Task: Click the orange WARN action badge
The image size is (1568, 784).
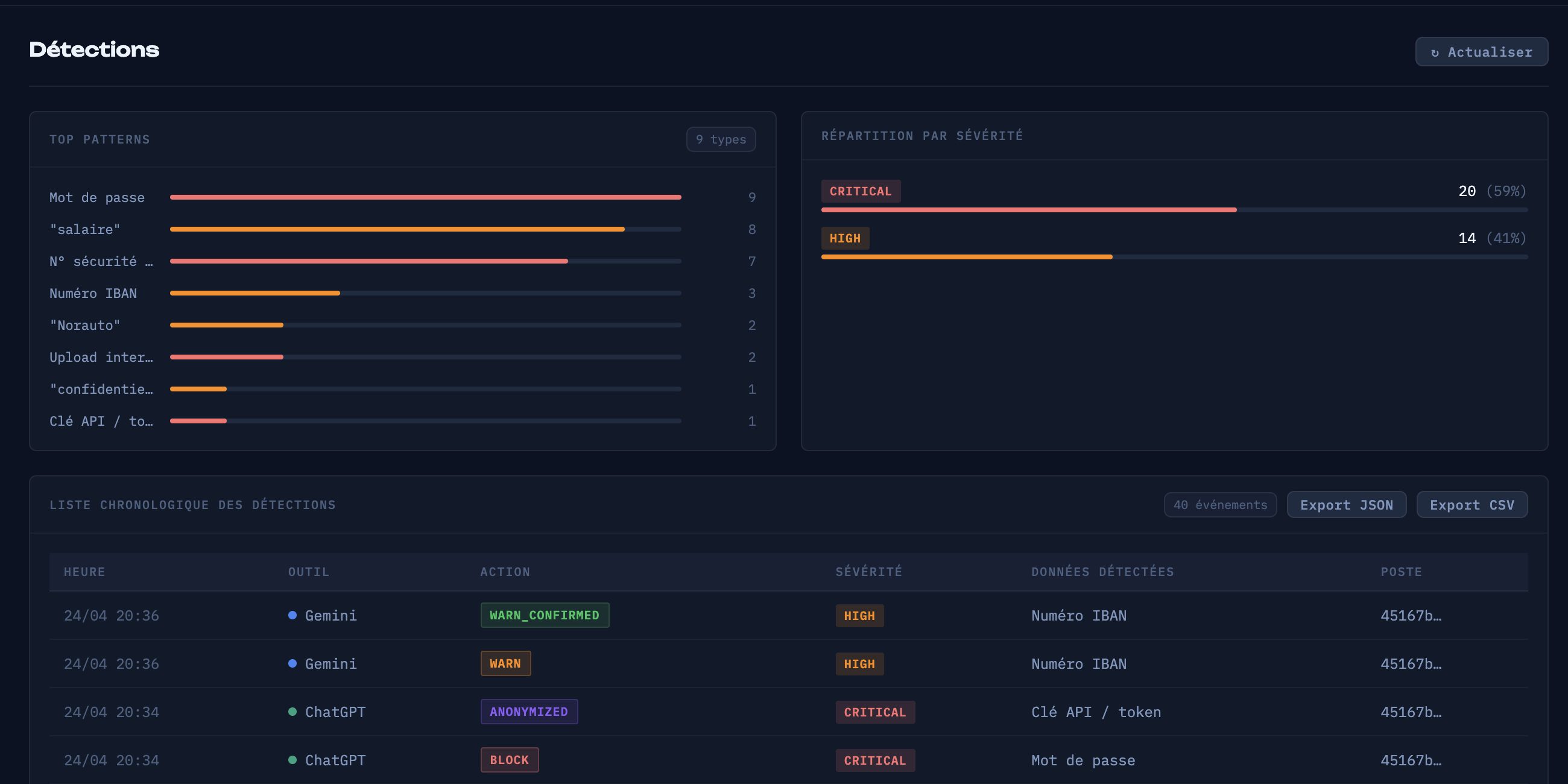Action: point(505,663)
